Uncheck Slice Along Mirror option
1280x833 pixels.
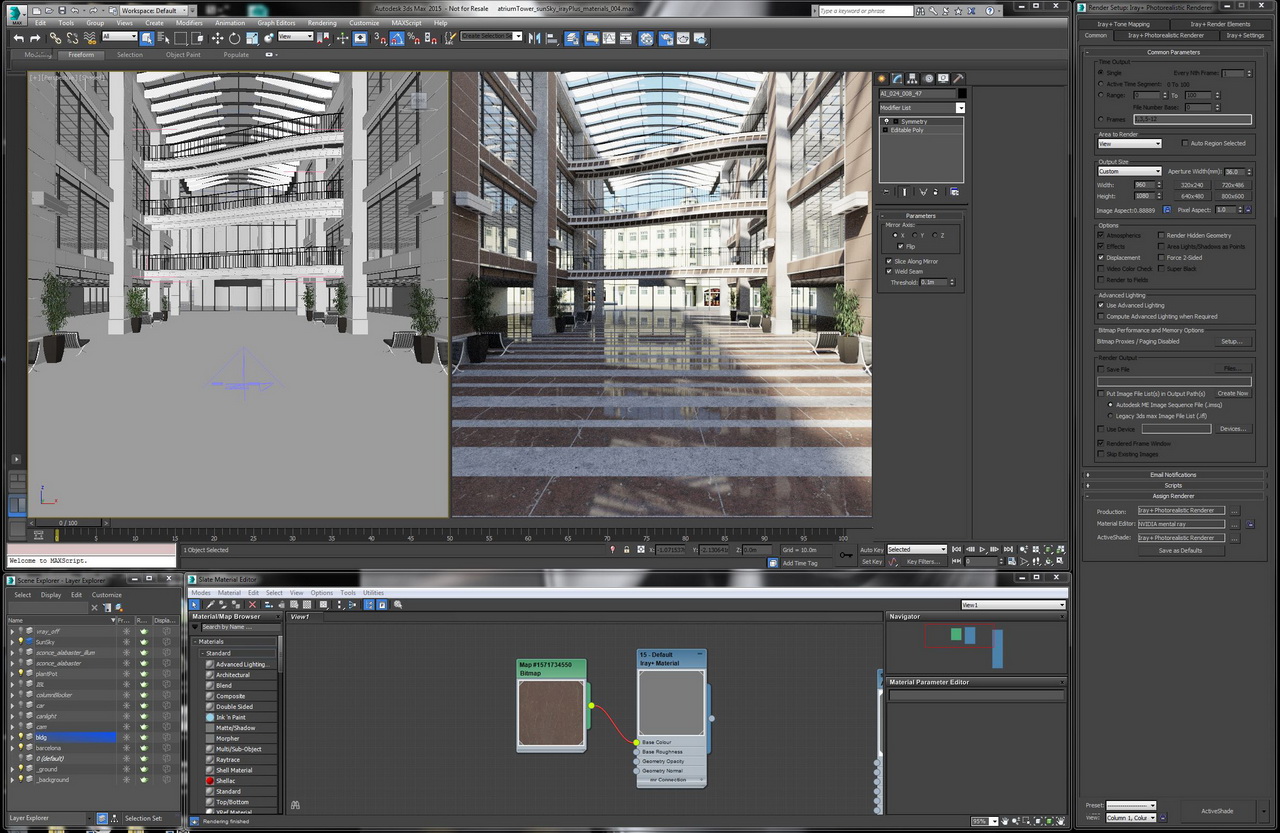pos(889,261)
